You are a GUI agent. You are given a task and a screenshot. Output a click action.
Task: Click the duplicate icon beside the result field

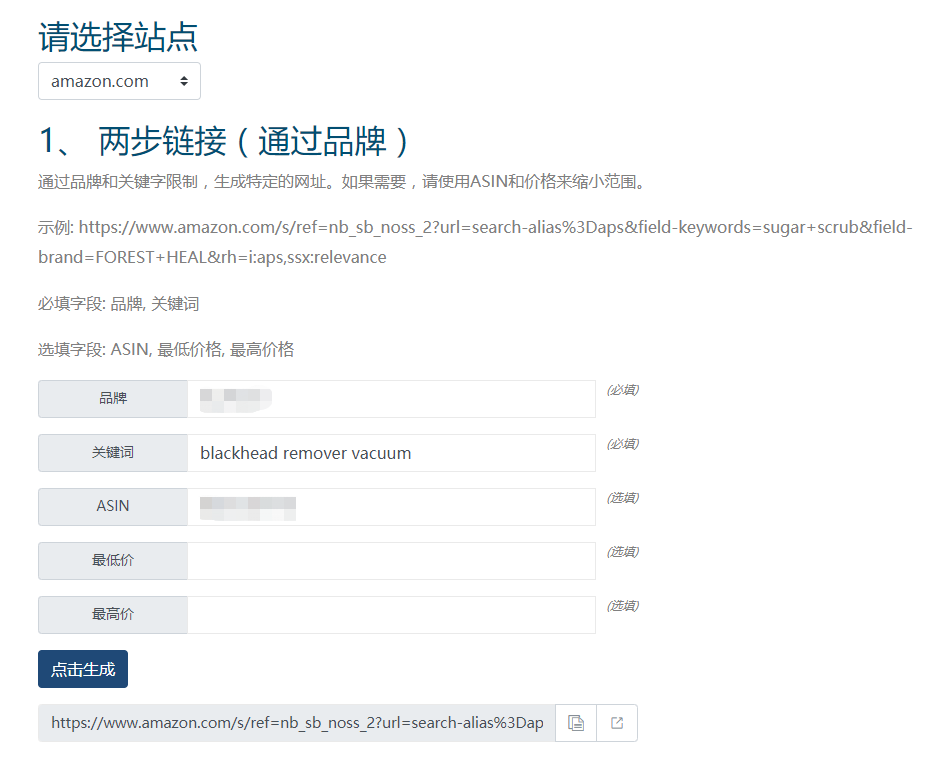pyautogui.click(x=575, y=722)
